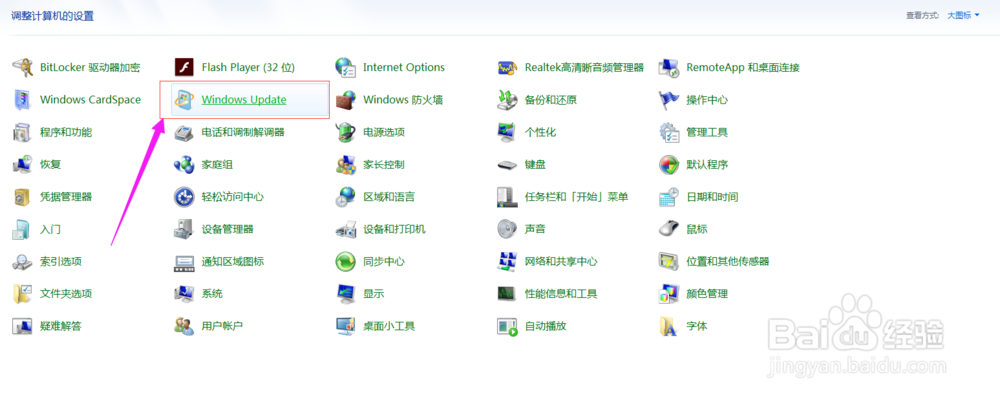Open the 轻松访问中心 icon
The width and height of the screenshot is (1000, 400).
pos(184,197)
